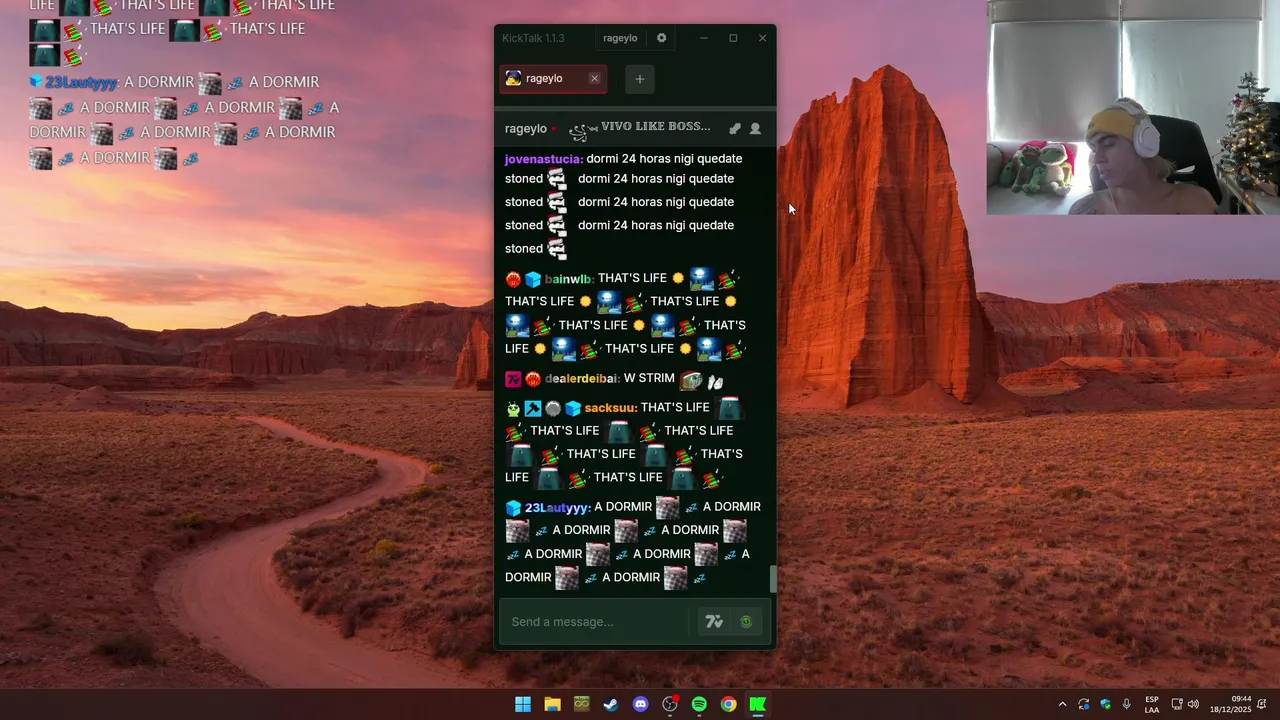
Task: Click first stoned emote in jovenastucia message
Action: click(557, 179)
